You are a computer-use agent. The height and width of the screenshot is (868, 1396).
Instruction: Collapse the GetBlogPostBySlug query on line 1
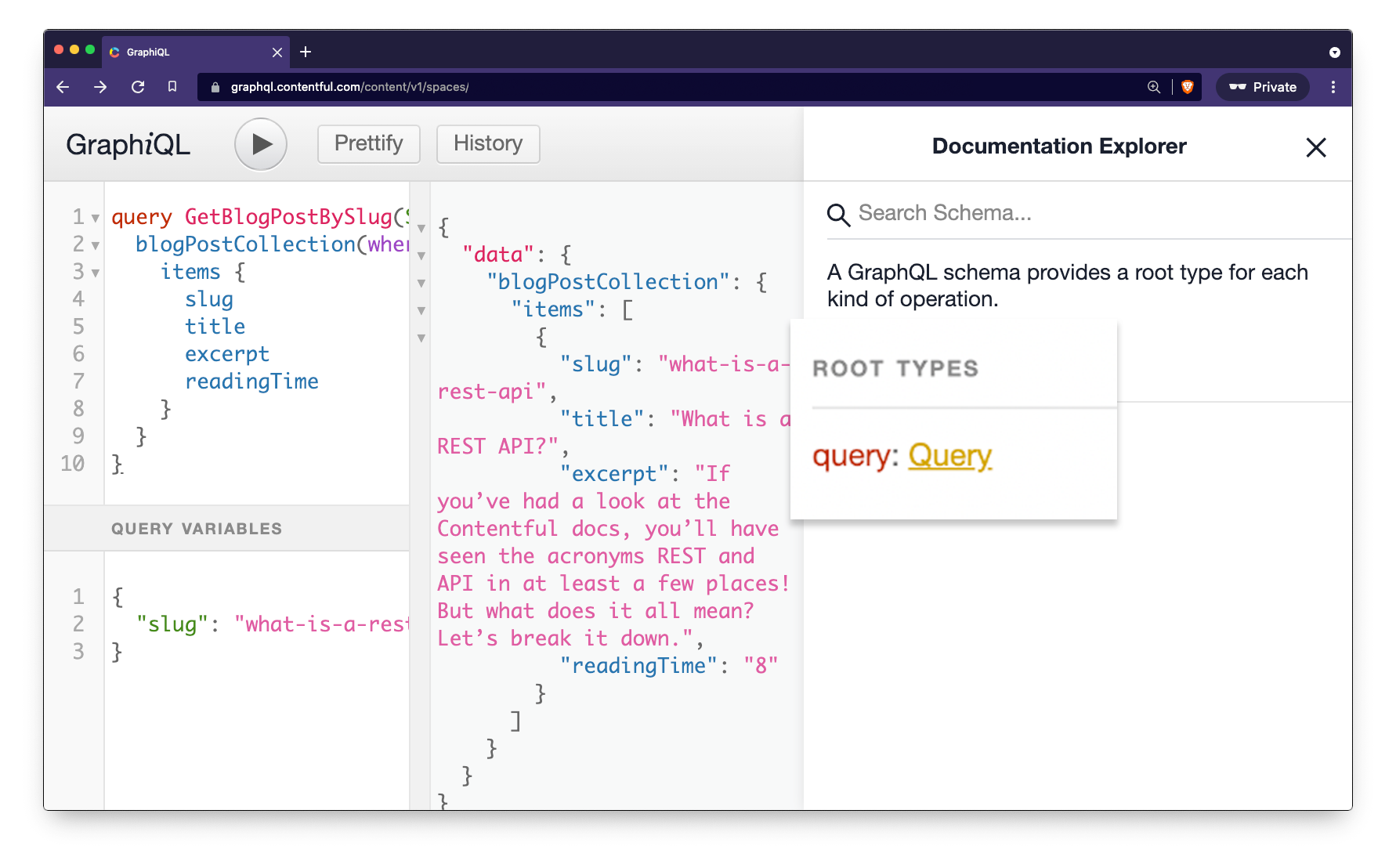[96, 219]
